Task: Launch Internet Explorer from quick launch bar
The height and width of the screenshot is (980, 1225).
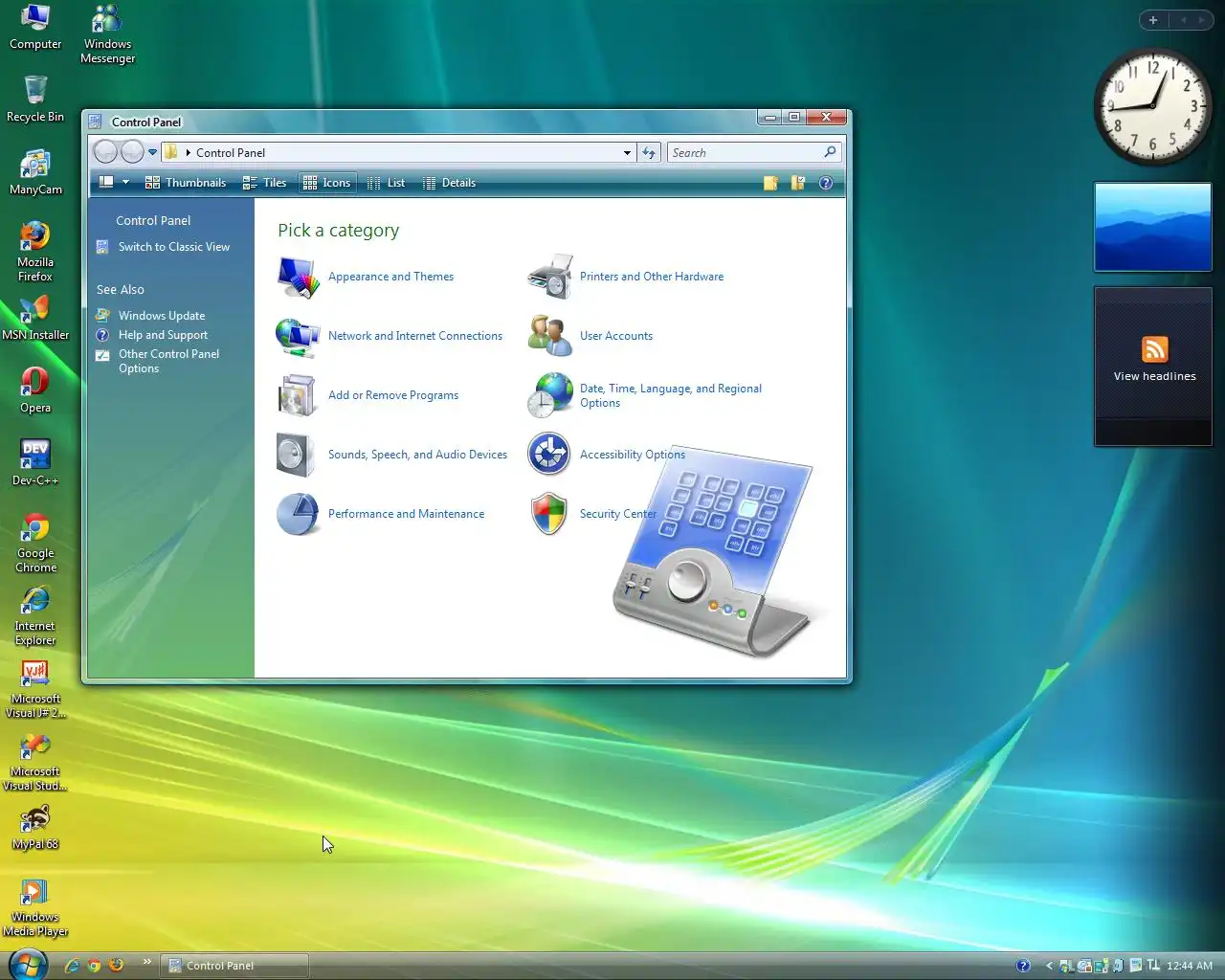Action: pyautogui.click(x=72, y=965)
